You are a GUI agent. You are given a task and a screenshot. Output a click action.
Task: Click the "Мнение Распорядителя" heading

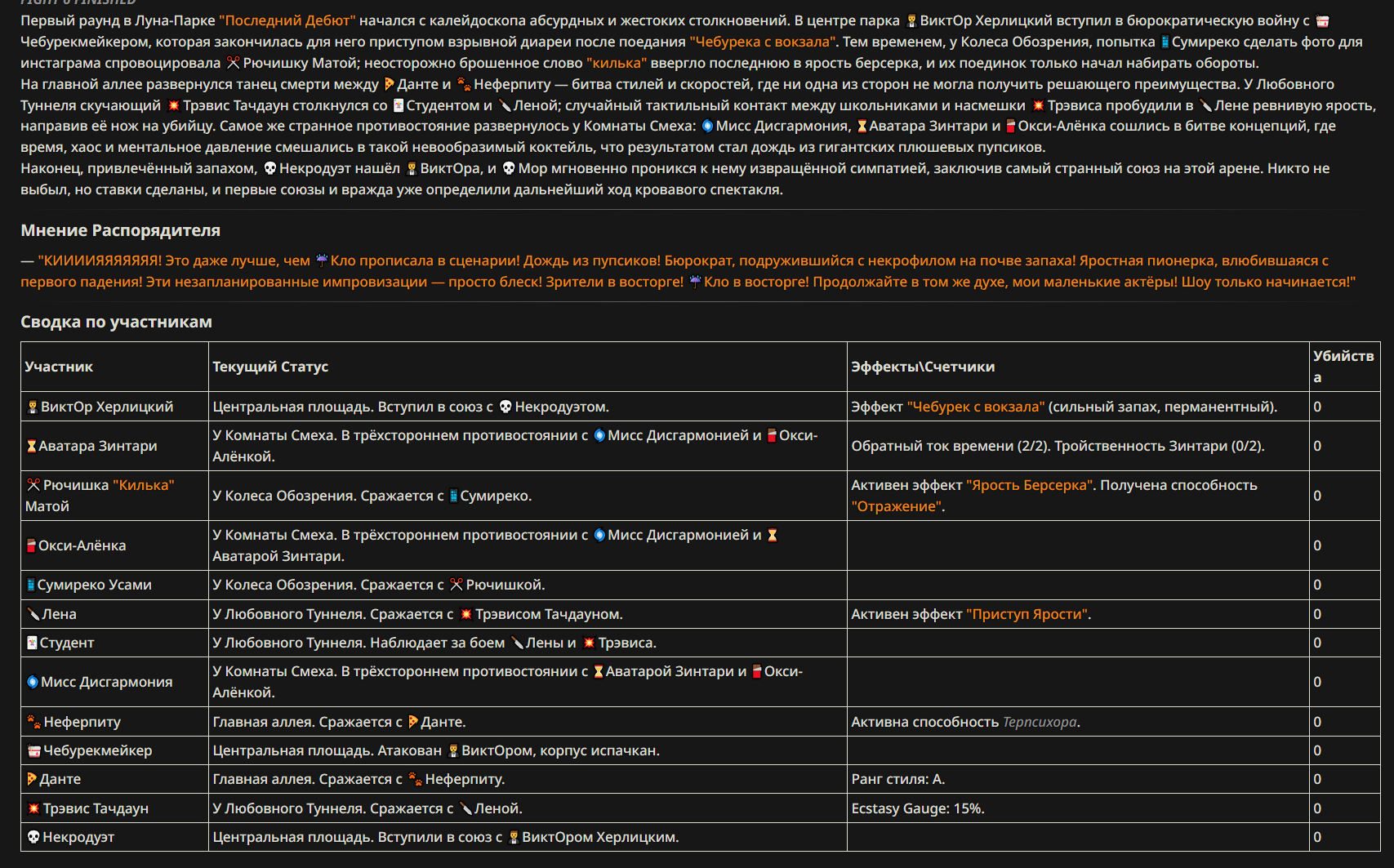coord(120,230)
